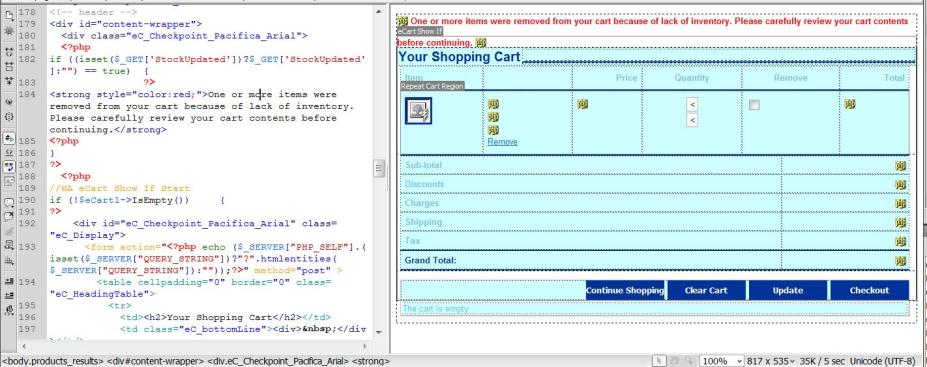Choose the Select tool in status bar

(659, 360)
